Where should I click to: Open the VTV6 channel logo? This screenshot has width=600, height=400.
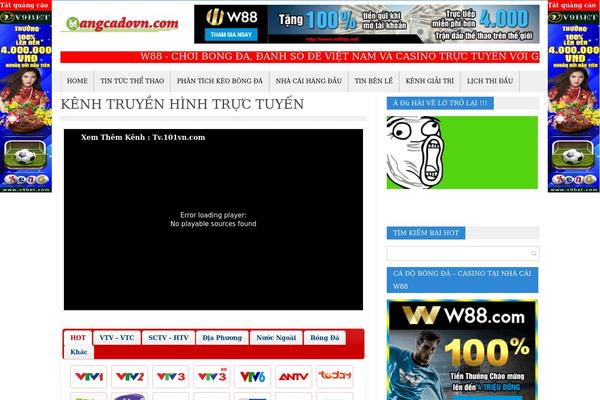pyautogui.click(x=253, y=377)
